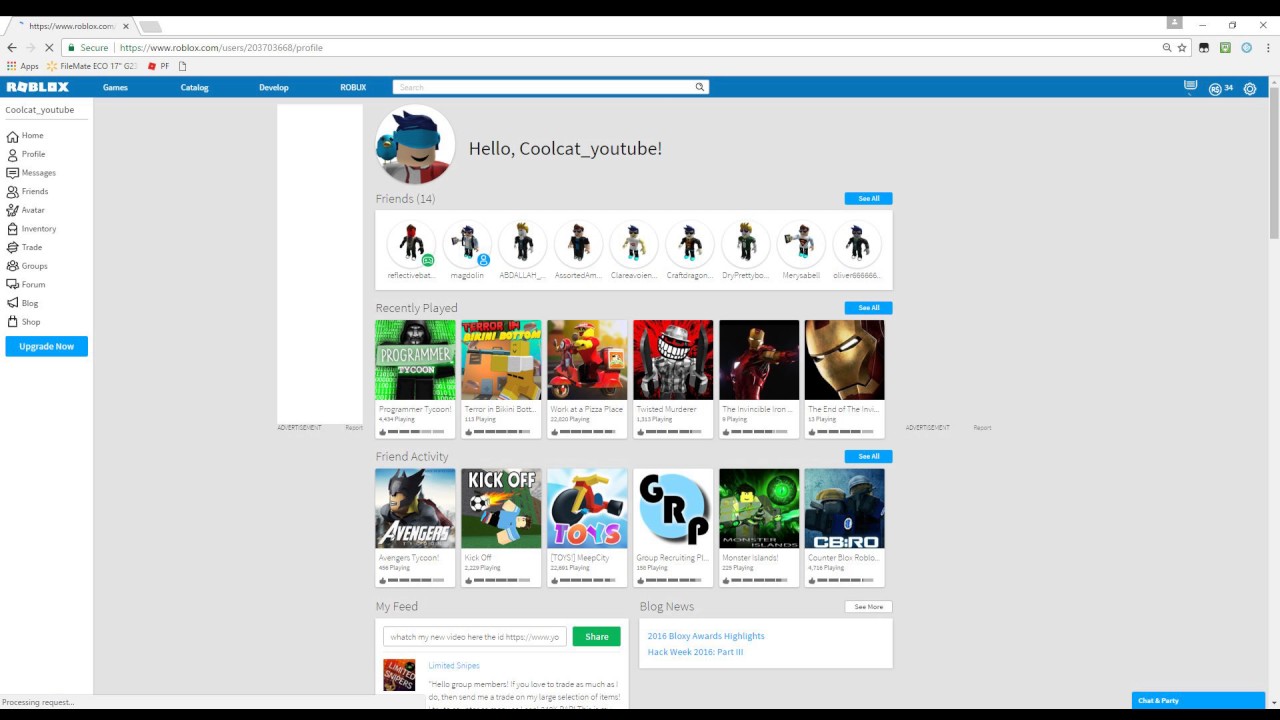Open friend Merysabell's avatar

click(x=801, y=244)
